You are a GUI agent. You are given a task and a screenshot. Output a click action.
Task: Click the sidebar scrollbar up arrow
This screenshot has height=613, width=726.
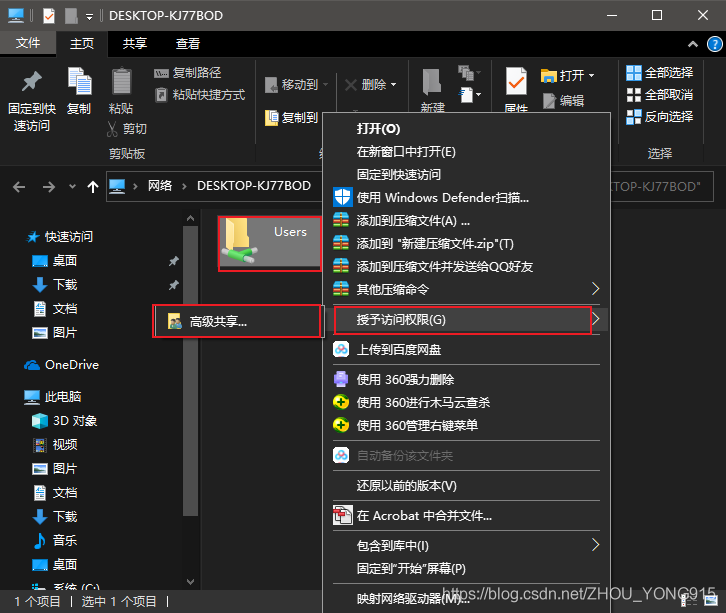190,218
